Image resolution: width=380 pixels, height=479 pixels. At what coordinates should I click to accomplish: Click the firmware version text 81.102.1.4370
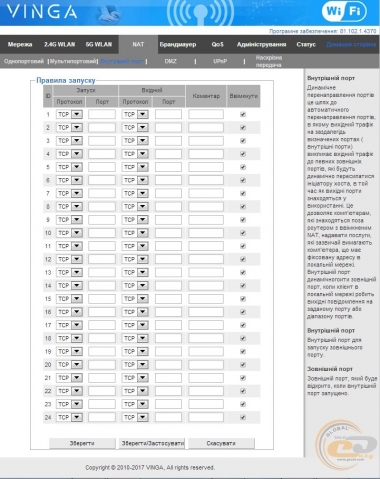(x=358, y=31)
